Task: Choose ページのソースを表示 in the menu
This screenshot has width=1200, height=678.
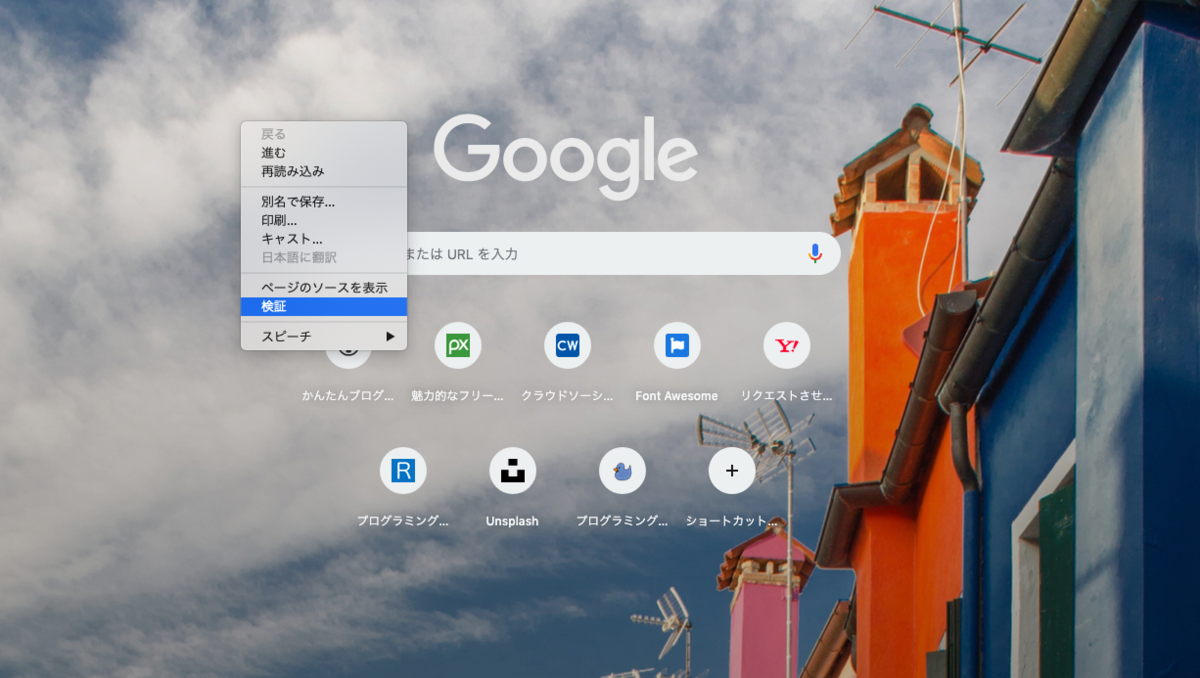Action: tap(323, 286)
